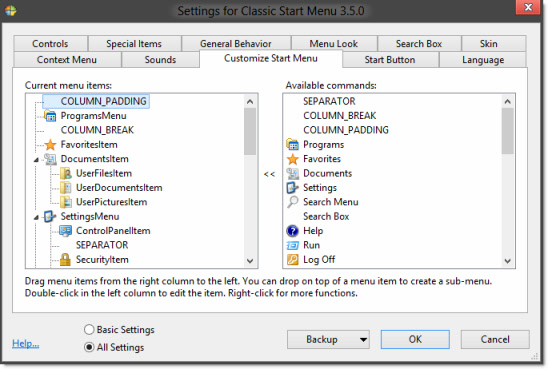Open the Special Items tab

[x=134, y=44]
